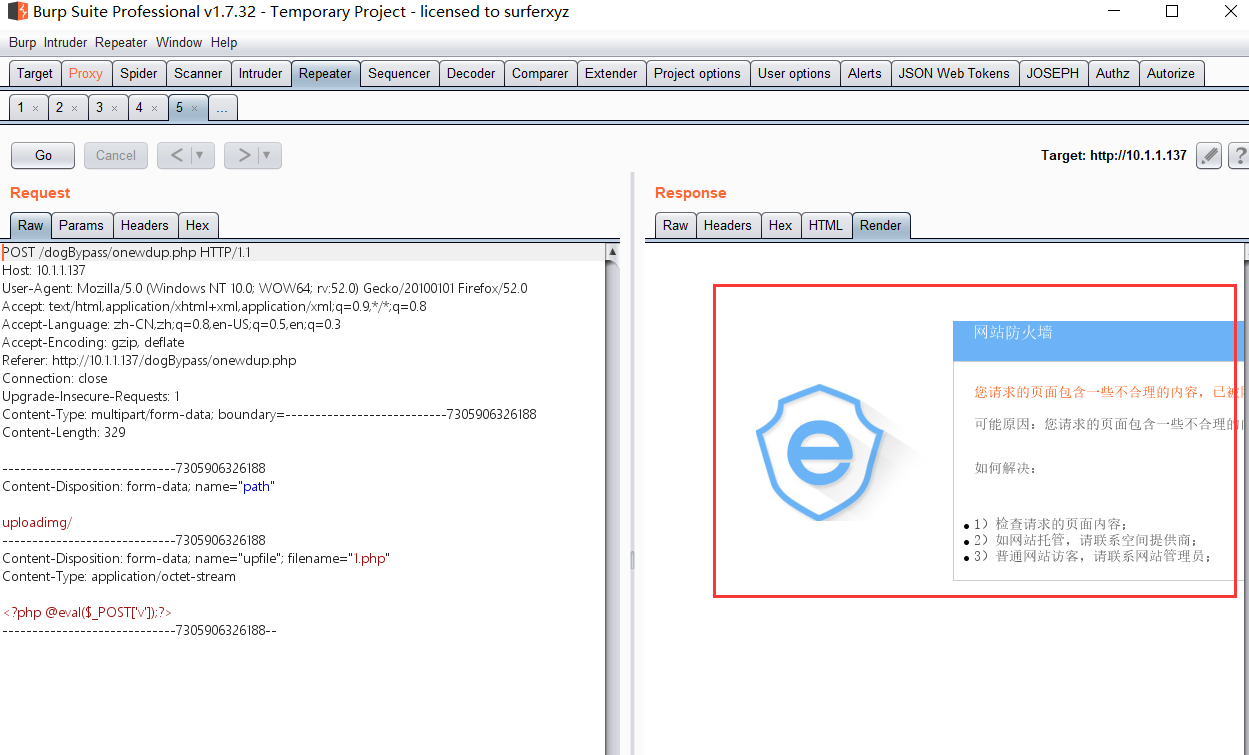Show request Raw view

pos(30,225)
